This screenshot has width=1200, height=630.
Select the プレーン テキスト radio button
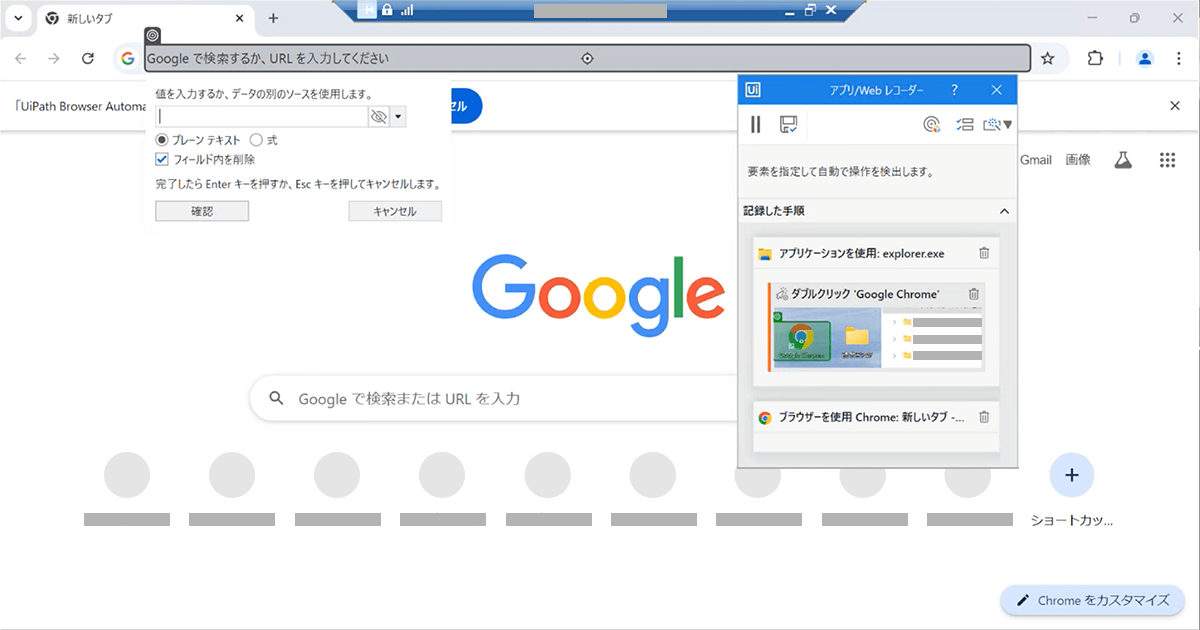click(162, 141)
